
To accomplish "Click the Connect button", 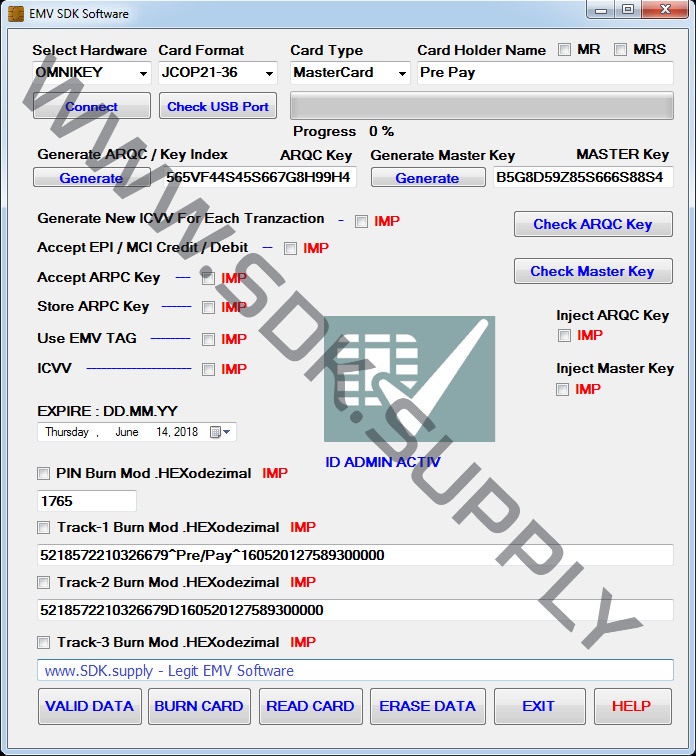I will tap(92, 106).
